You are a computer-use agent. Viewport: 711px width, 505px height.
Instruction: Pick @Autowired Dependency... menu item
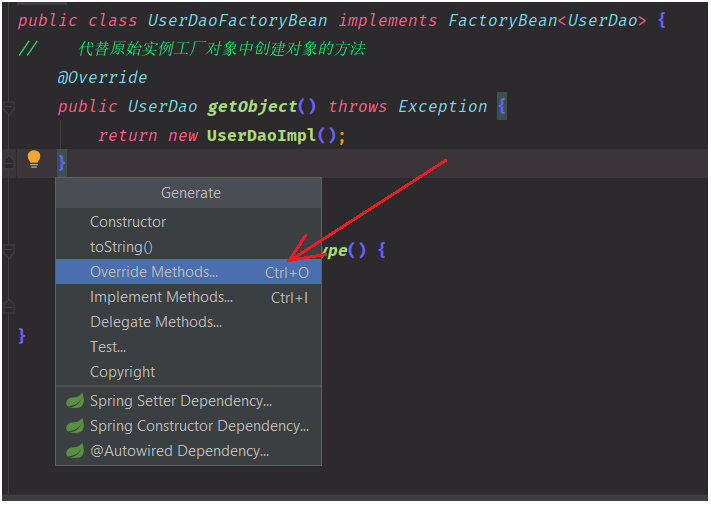pyautogui.click(x=188, y=451)
